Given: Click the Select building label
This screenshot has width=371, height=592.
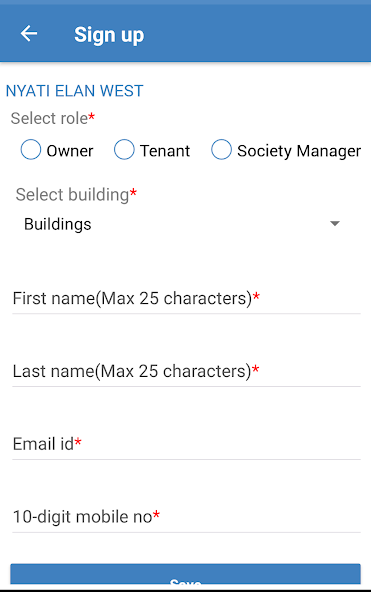Looking at the screenshot, I should point(72,195).
